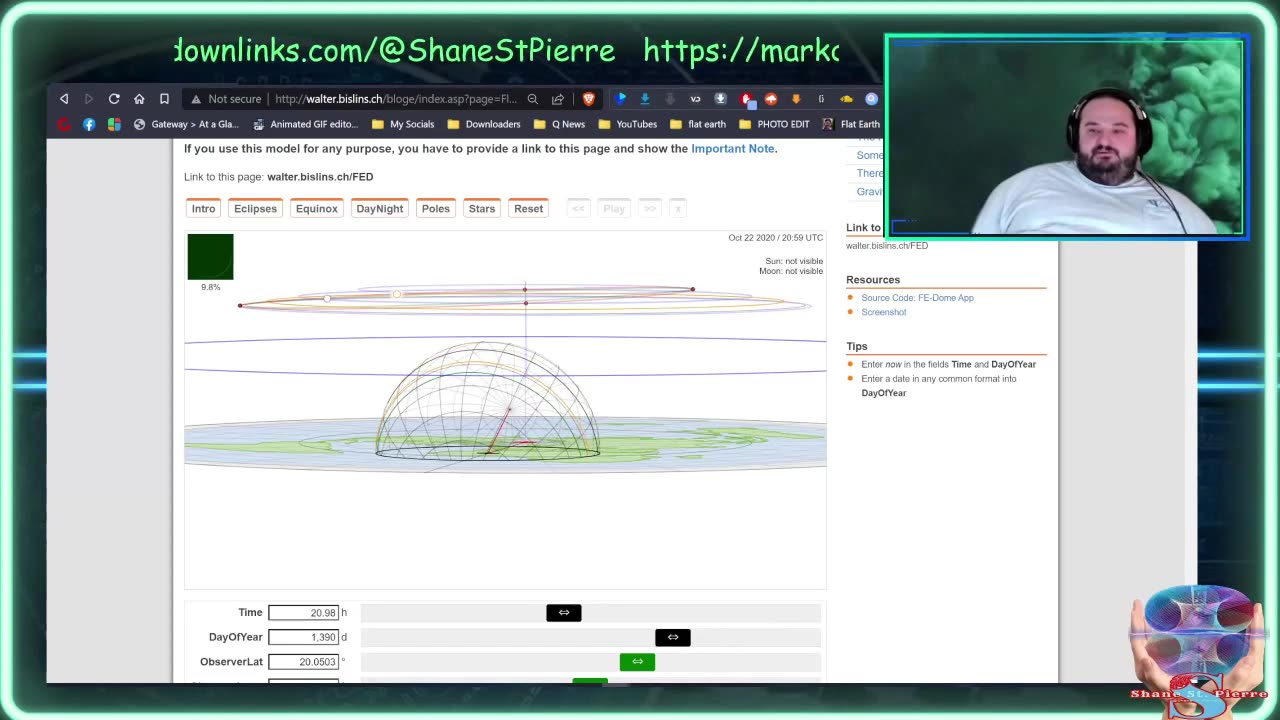The width and height of the screenshot is (1280, 720).
Task: Open the Flat Earth bookmark with avatar
Action: [x=851, y=124]
